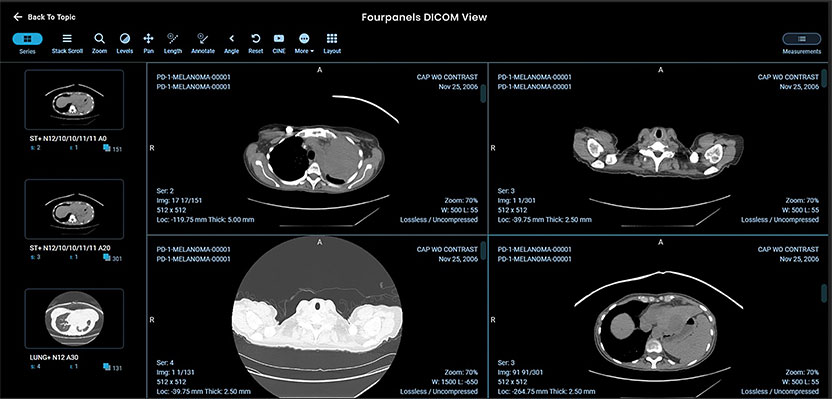832x399 pixels.
Task: Click 'Img: 17 17/151' text
Action: click(179, 201)
